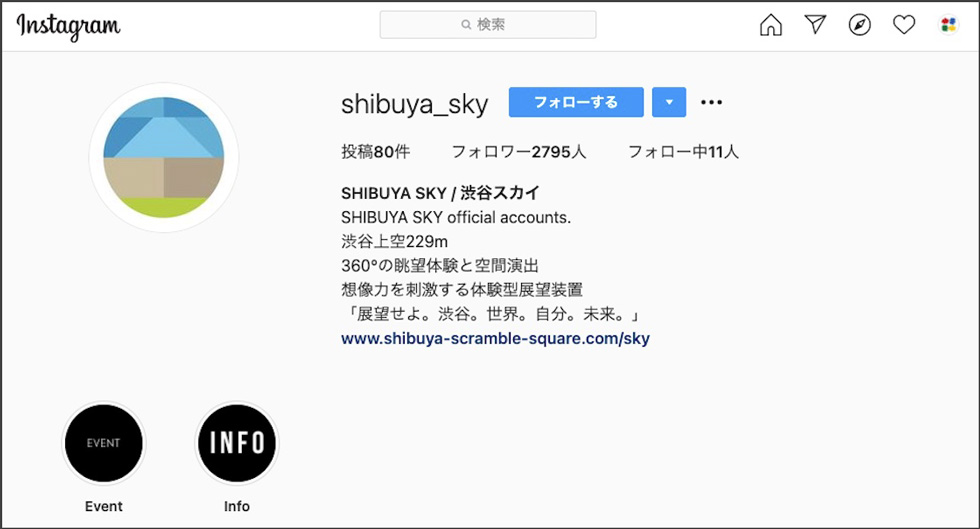The height and width of the screenshot is (529, 980).
Task: View the フォロワー2795人 followers list
Action: click(x=519, y=151)
